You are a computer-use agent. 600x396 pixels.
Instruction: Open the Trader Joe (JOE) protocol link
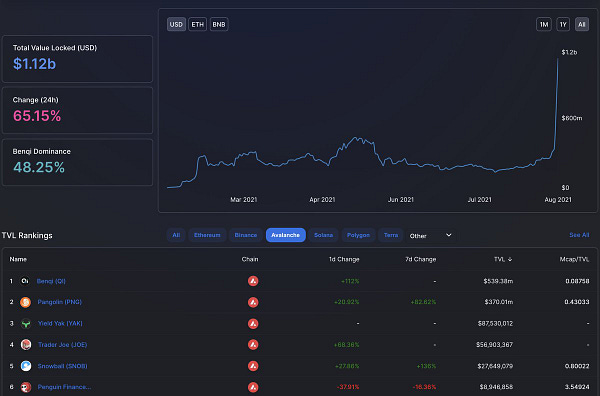(62, 345)
